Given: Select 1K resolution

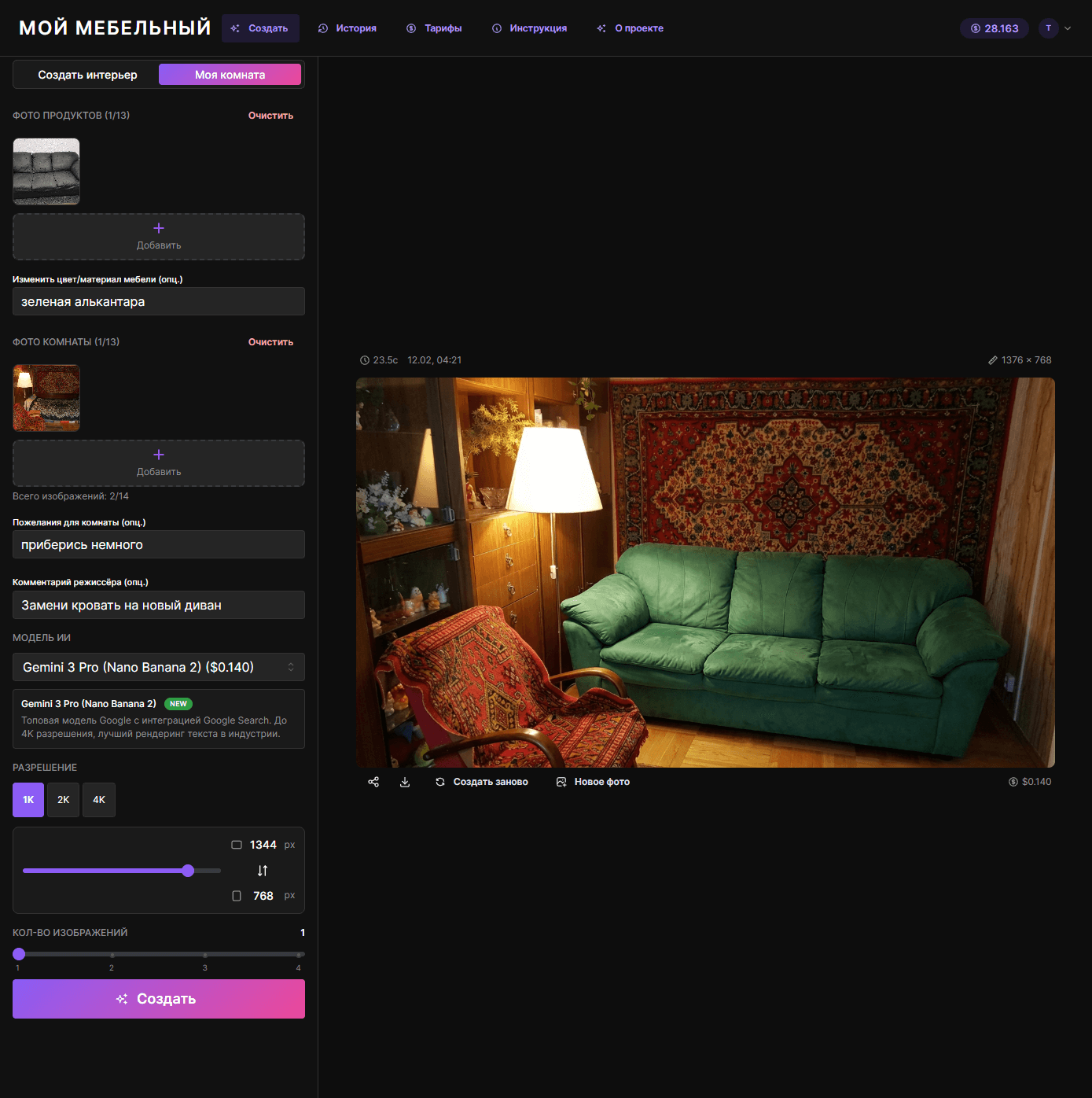Looking at the screenshot, I should tap(28, 800).
